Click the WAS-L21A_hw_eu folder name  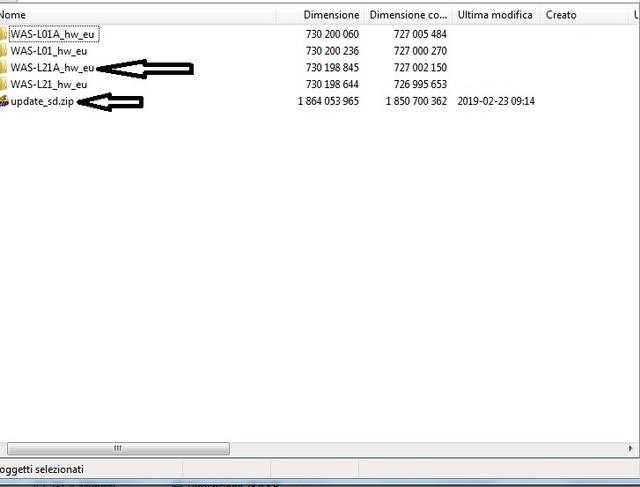(x=52, y=68)
